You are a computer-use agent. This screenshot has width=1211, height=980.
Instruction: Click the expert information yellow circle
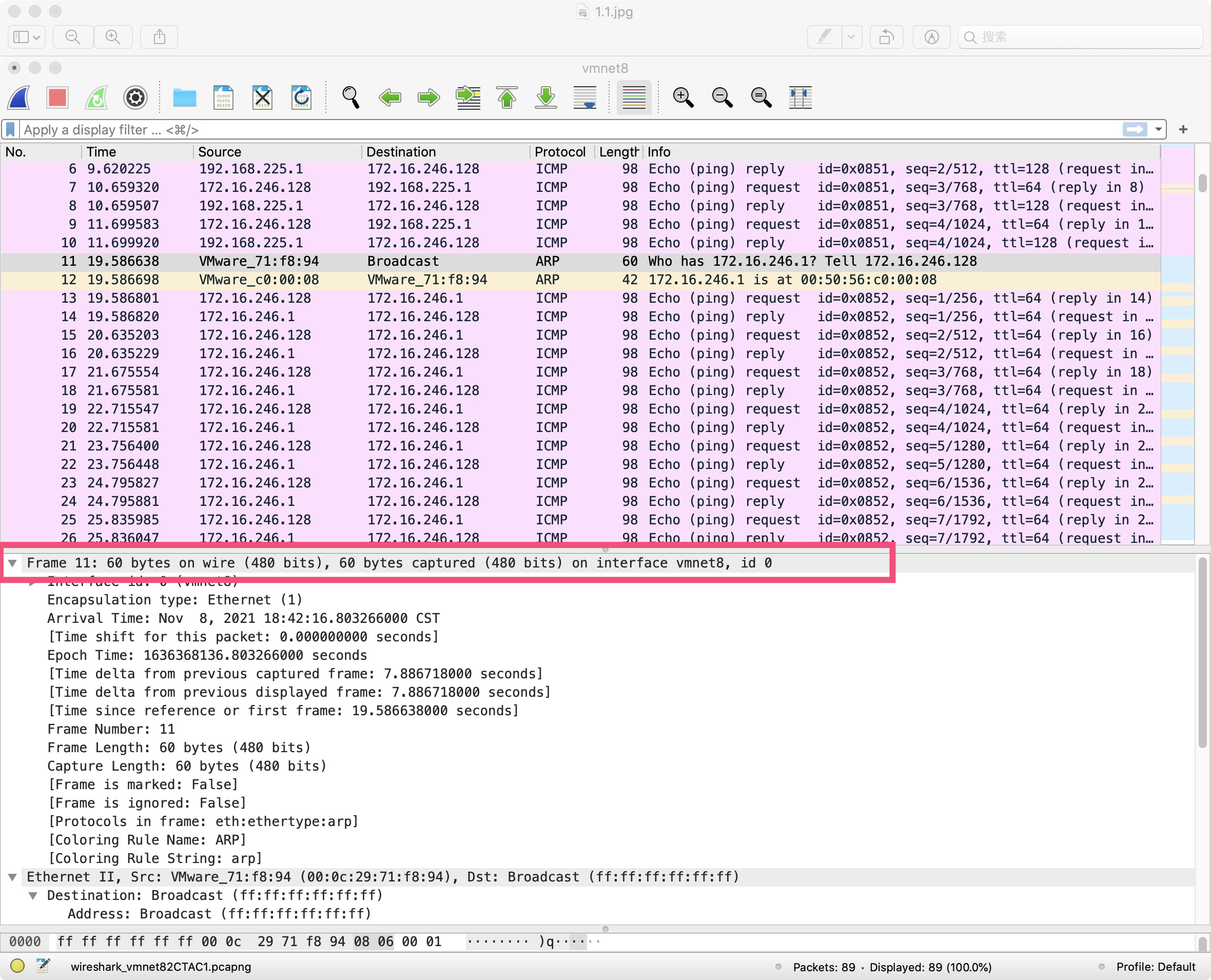pyautogui.click(x=17, y=966)
